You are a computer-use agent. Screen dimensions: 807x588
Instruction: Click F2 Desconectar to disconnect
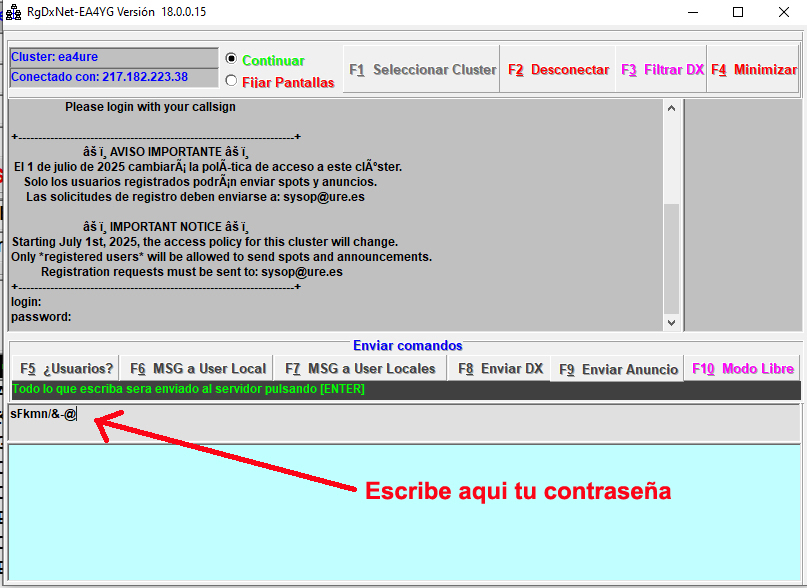558,70
